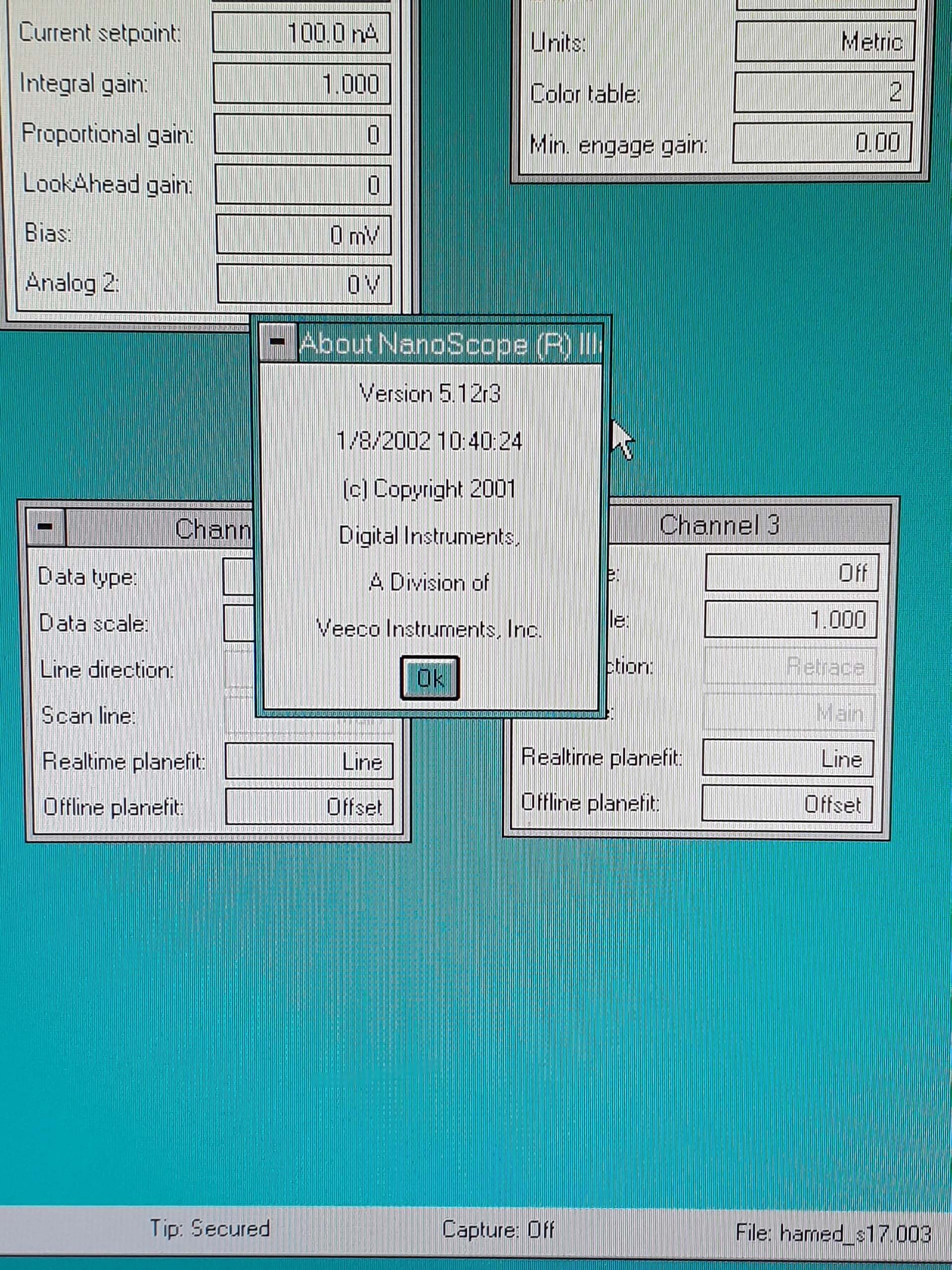Click the Current setpoint field showing 100.0 nA
952x1270 pixels.
301,33
